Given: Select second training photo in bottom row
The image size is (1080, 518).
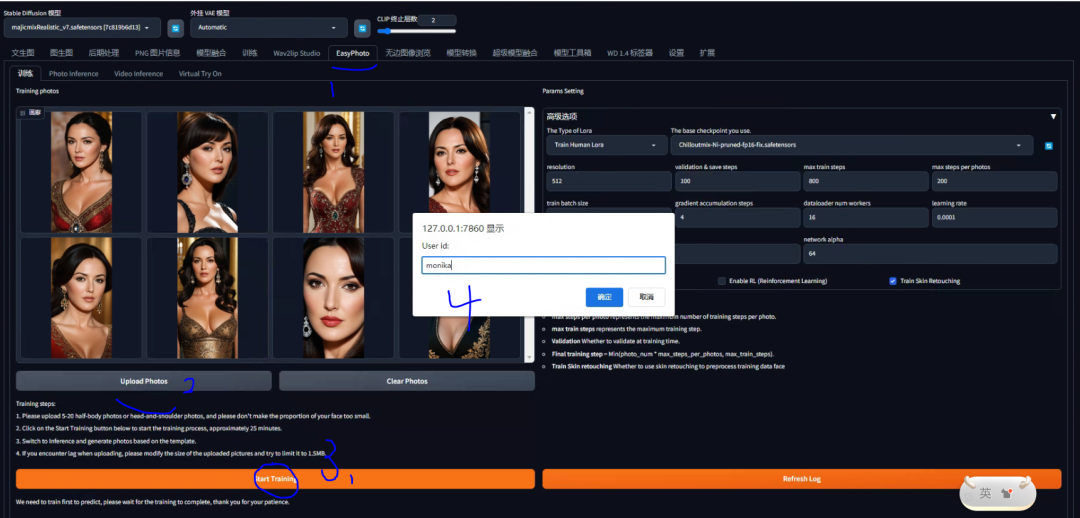Looking at the screenshot, I should tap(207, 298).
